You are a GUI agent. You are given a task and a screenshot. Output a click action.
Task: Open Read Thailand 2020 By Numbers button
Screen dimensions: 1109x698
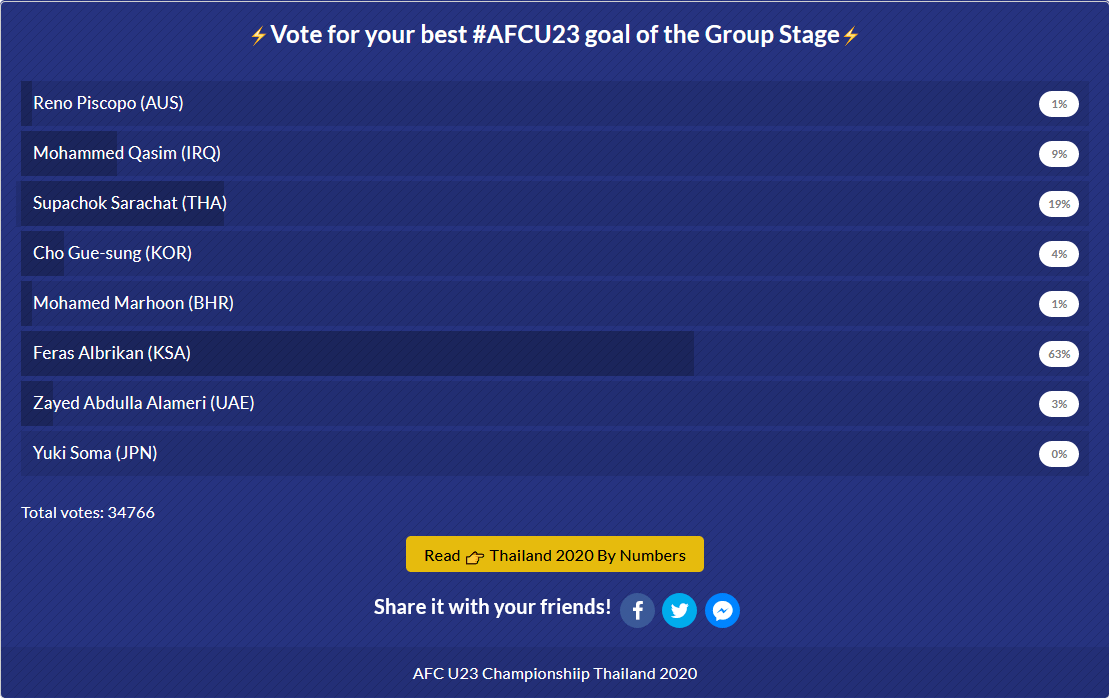pyautogui.click(x=554, y=554)
